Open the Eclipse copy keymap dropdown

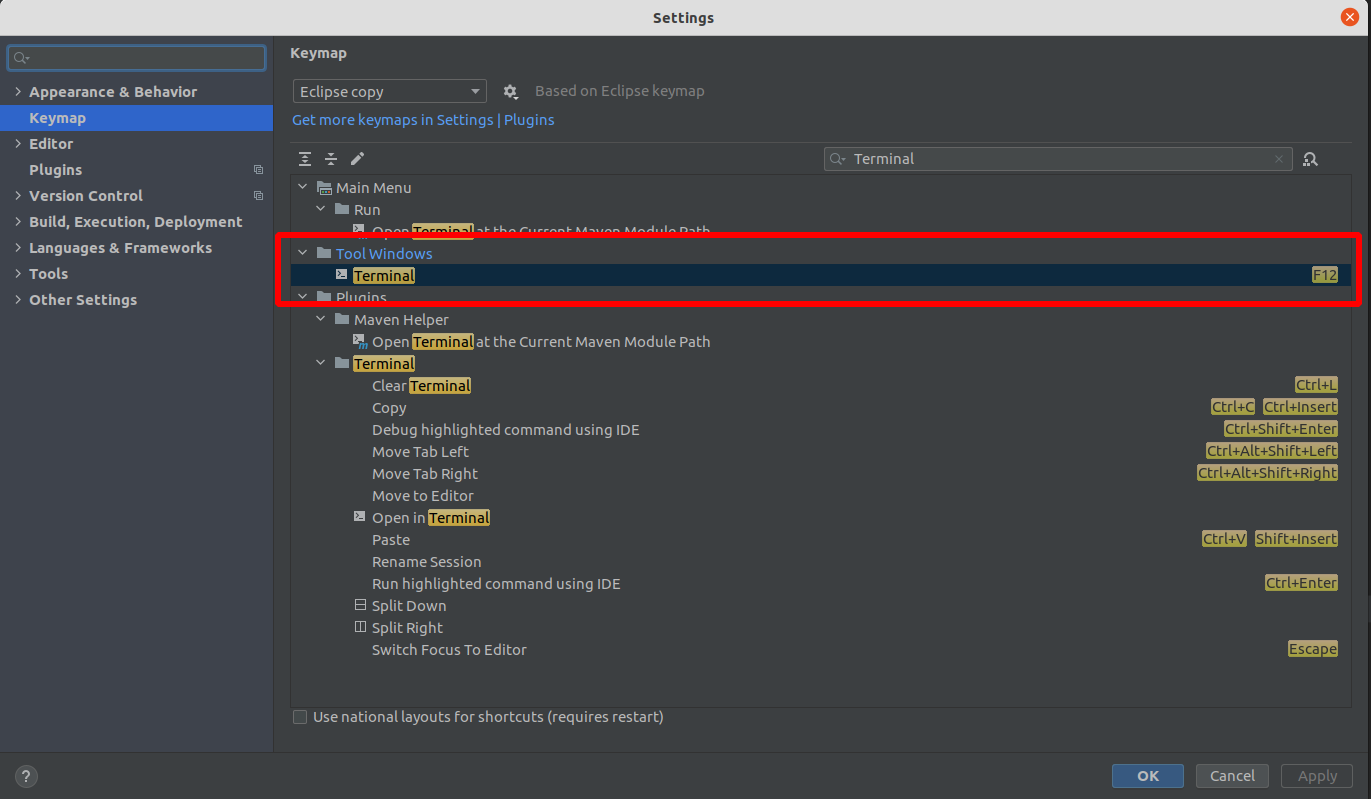pos(389,92)
